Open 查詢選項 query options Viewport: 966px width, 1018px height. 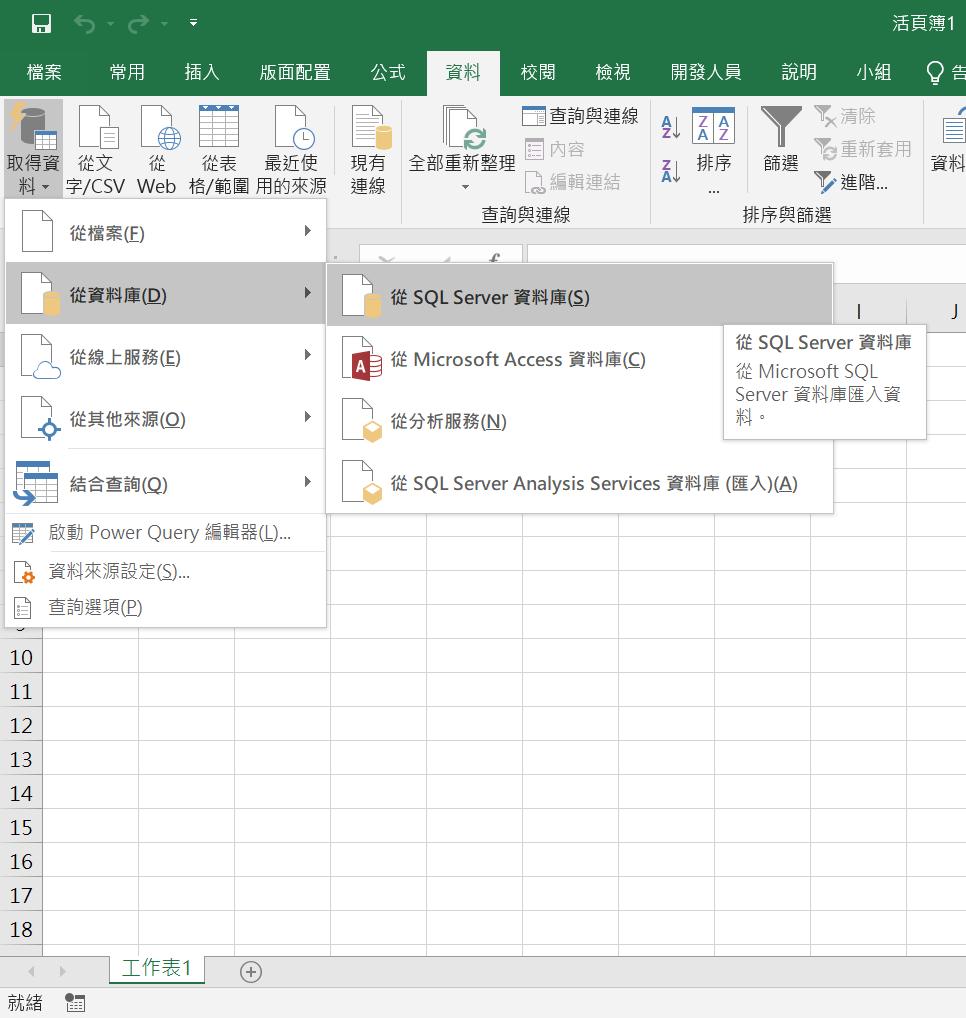pyautogui.click(x=165, y=608)
